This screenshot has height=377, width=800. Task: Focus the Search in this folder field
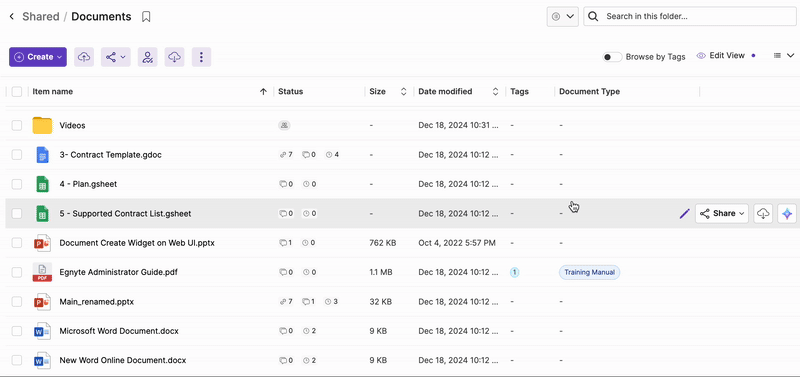[690, 16]
